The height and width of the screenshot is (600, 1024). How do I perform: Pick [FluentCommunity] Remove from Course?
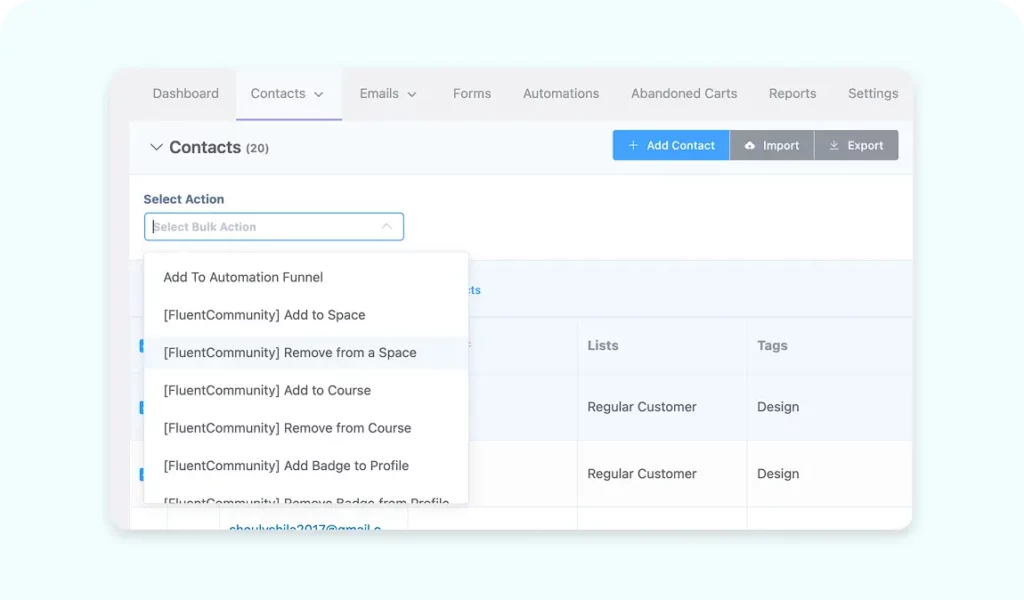306,428
